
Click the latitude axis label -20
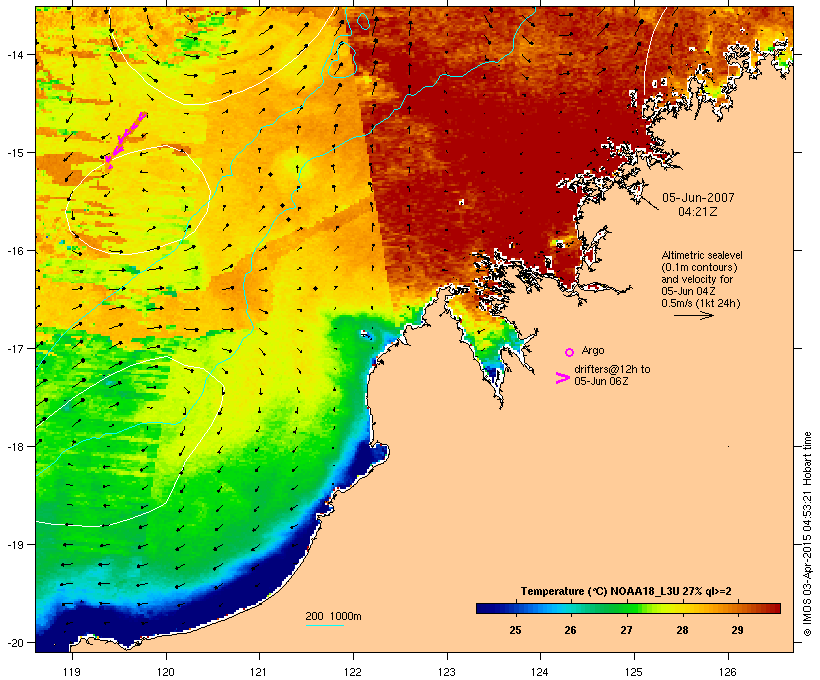coord(14,642)
